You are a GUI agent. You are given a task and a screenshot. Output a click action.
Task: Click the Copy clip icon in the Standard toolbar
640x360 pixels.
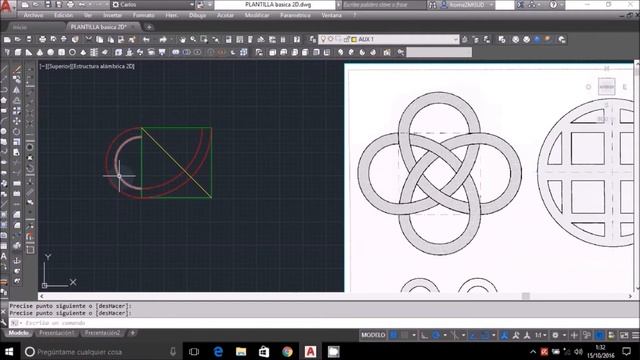click(100, 40)
